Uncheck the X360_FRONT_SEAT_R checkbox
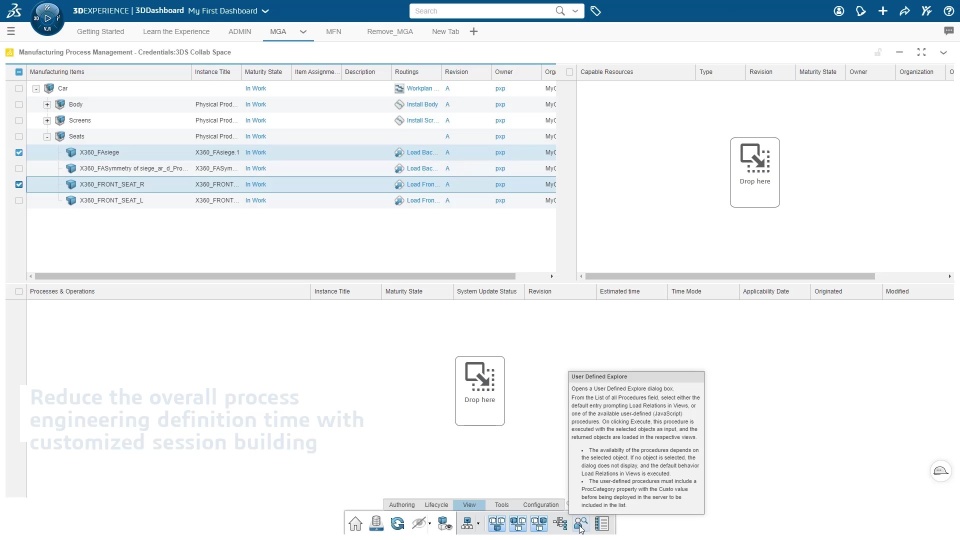This screenshot has width=960, height=540. point(19,184)
